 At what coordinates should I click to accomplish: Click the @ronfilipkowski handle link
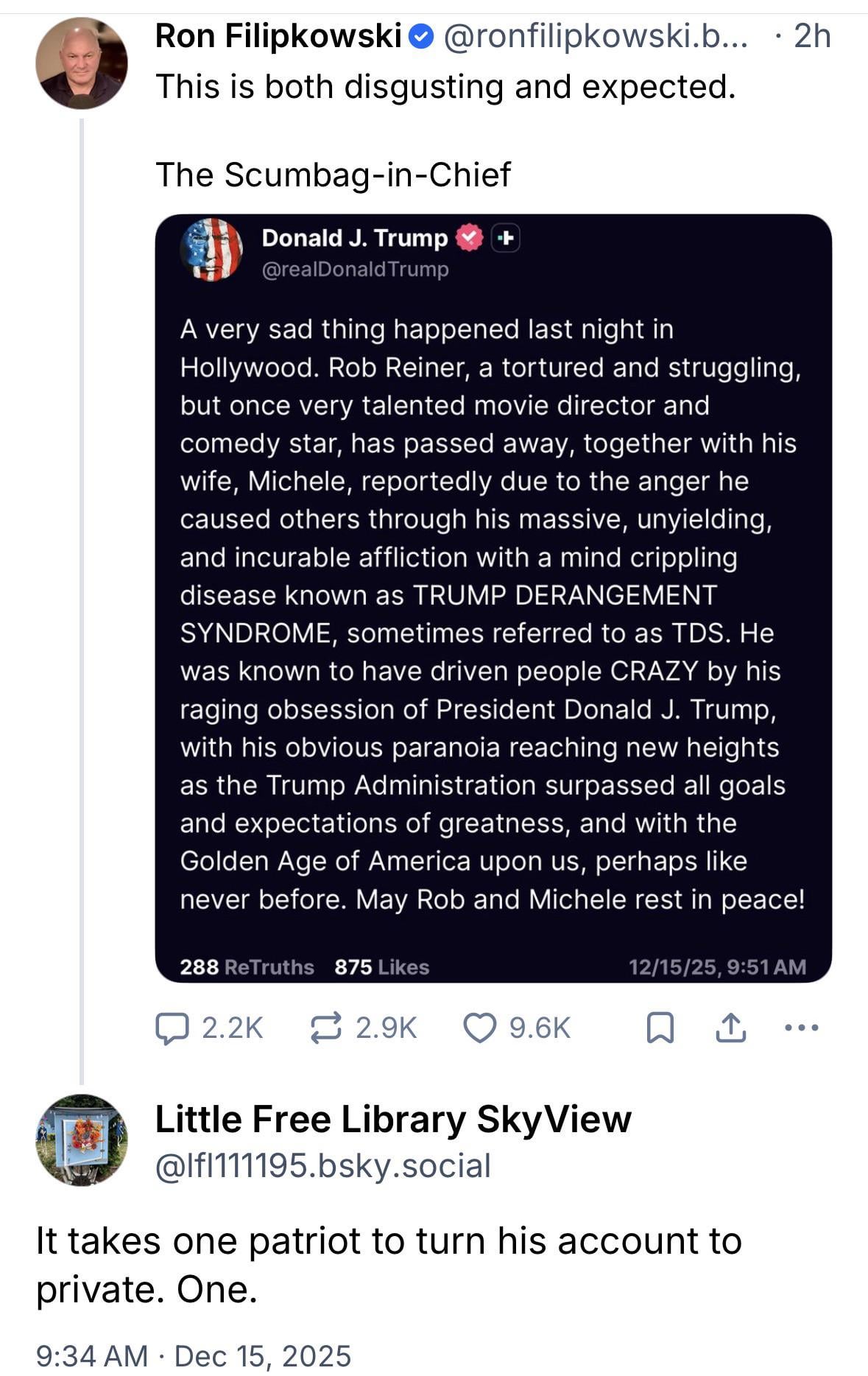595,36
